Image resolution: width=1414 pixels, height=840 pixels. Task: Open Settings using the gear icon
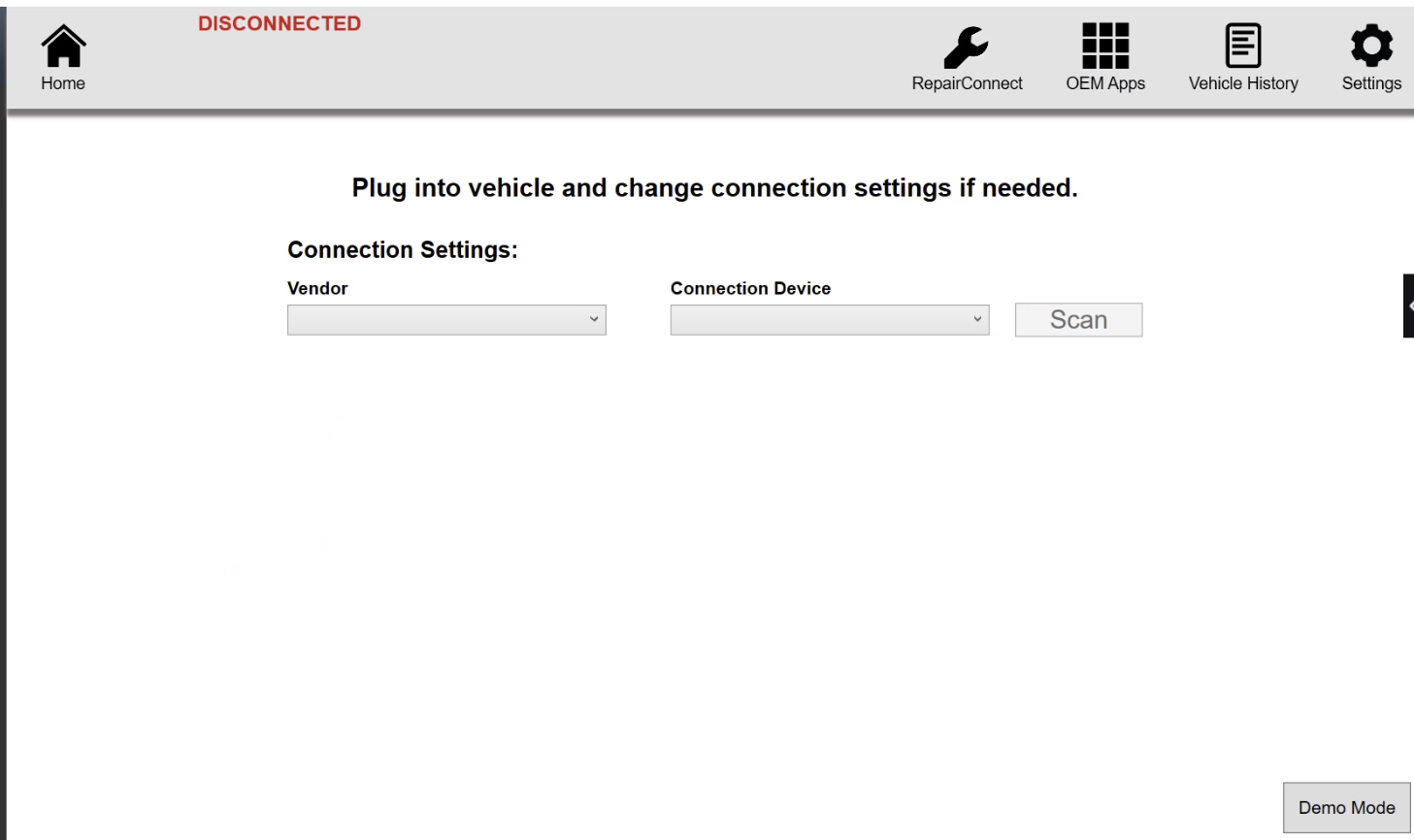point(1371,46)
